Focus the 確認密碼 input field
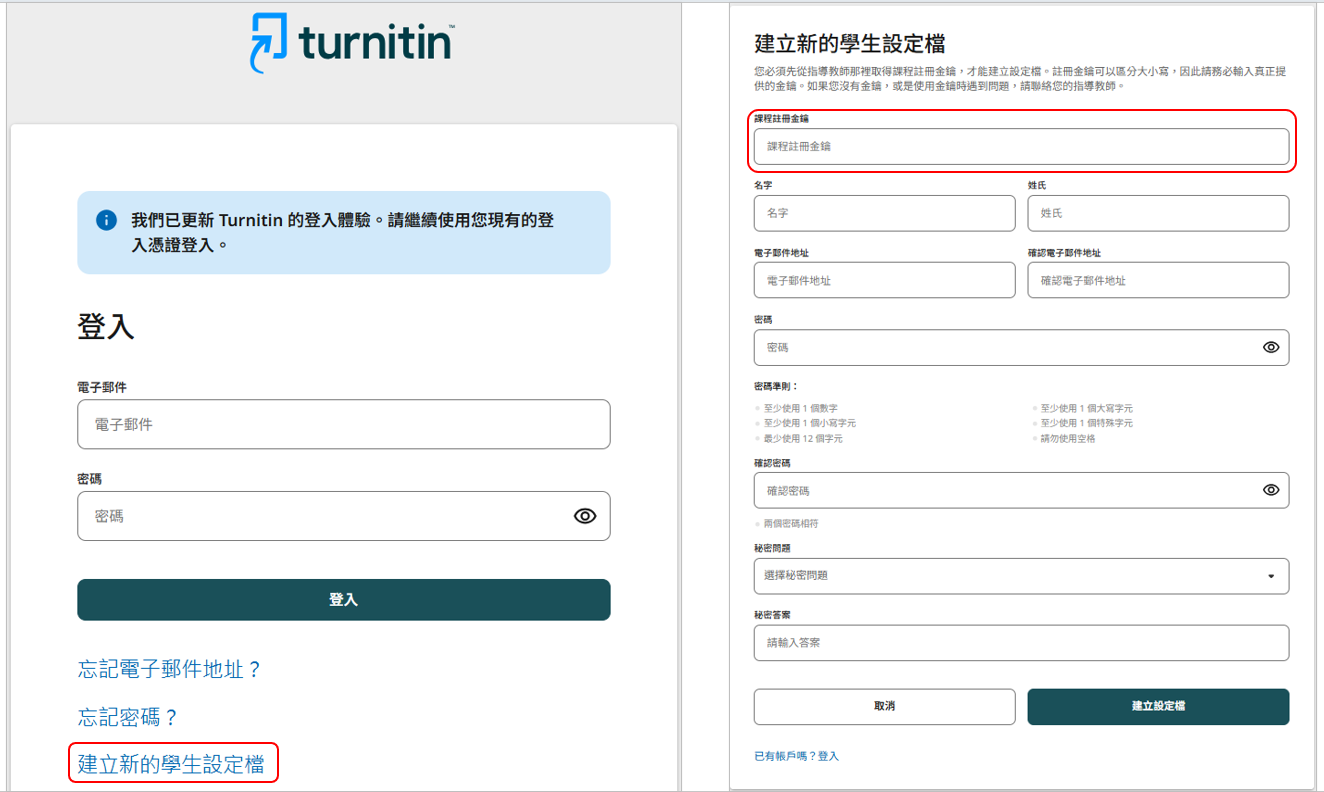The image size is (1324, 792). [1021, 490]
